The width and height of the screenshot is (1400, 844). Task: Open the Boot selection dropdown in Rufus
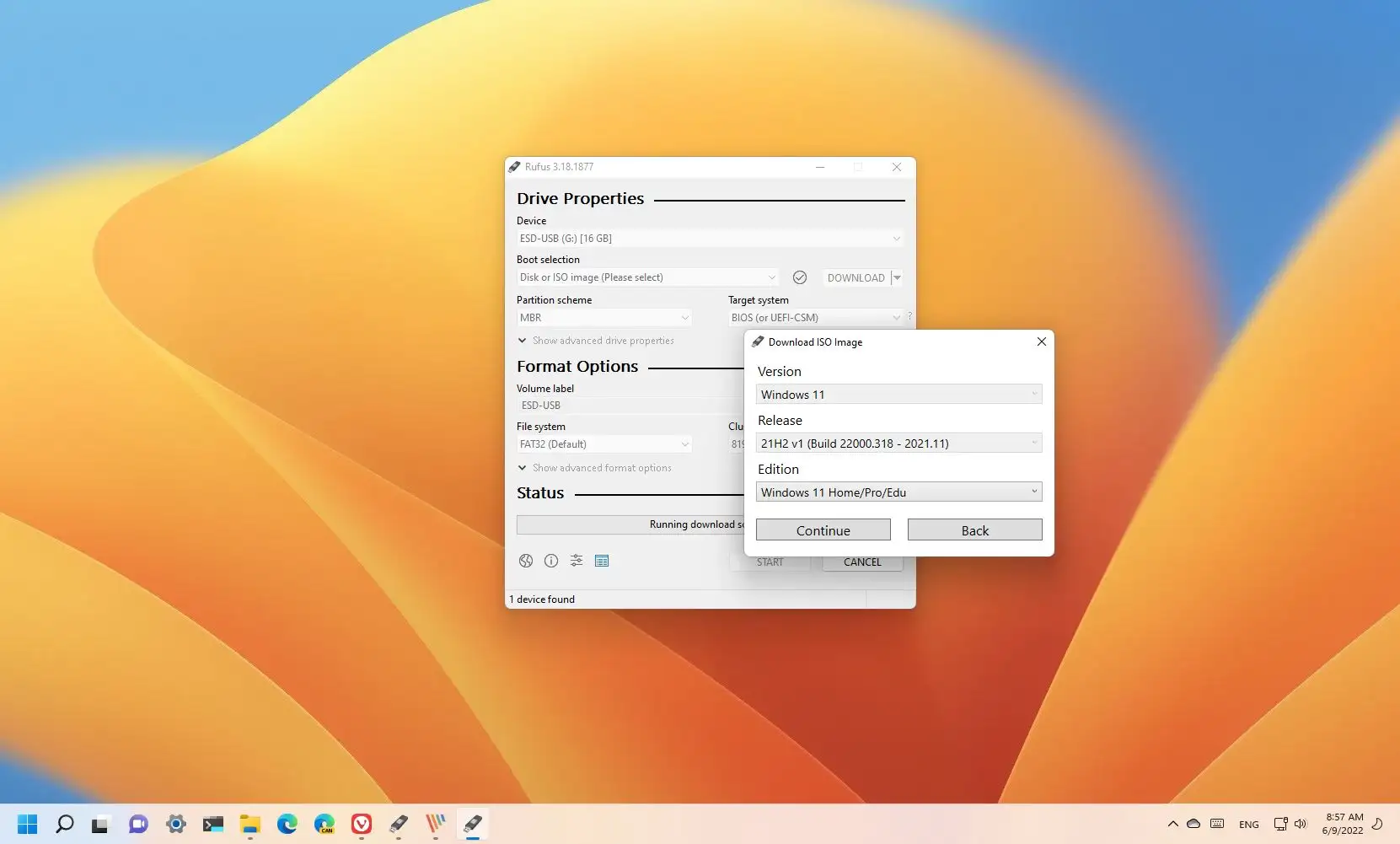pos(647,277)
